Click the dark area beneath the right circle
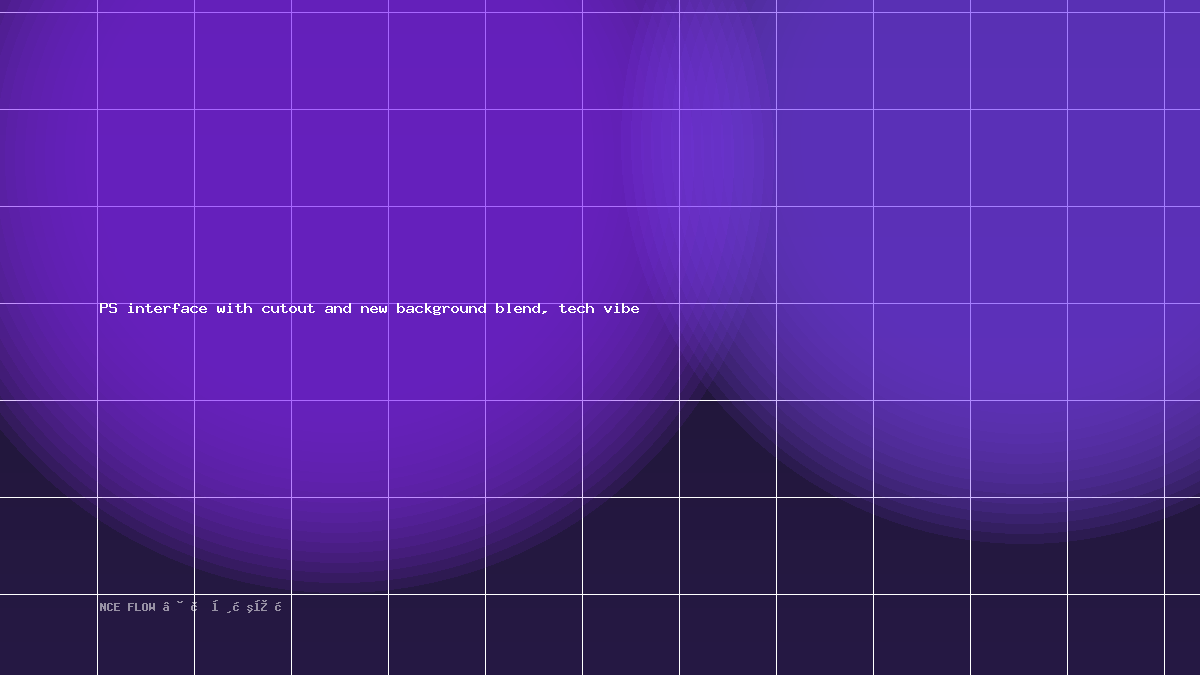 coord(1000,610)
